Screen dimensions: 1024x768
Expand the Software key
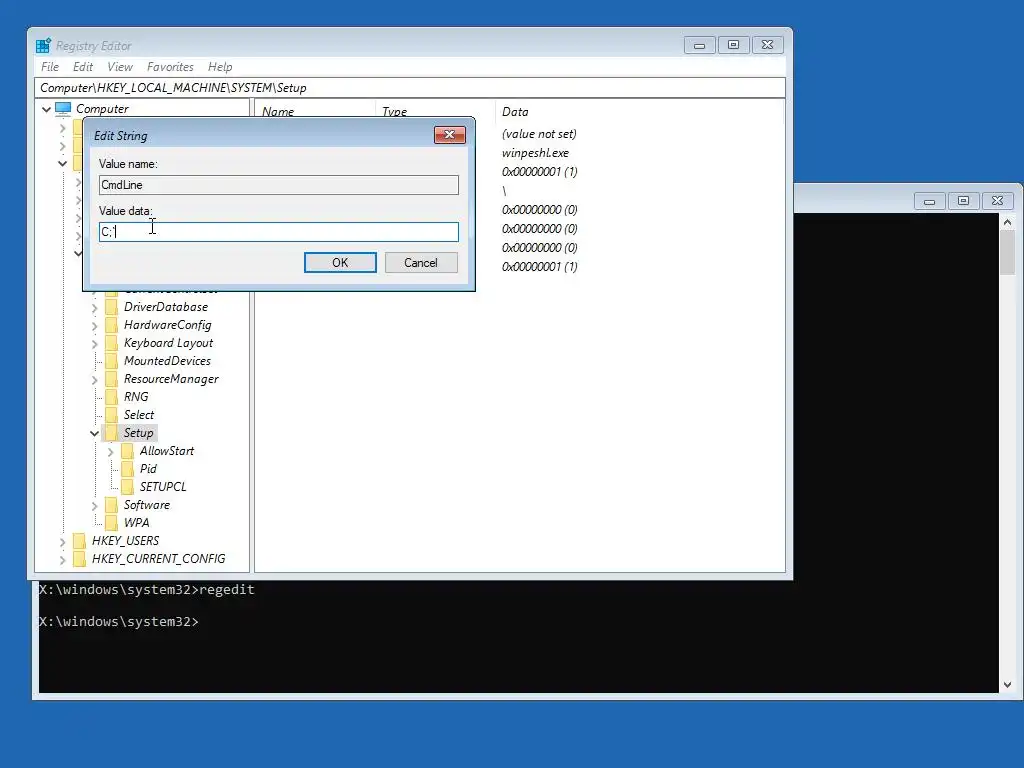(x=95, y=505)
